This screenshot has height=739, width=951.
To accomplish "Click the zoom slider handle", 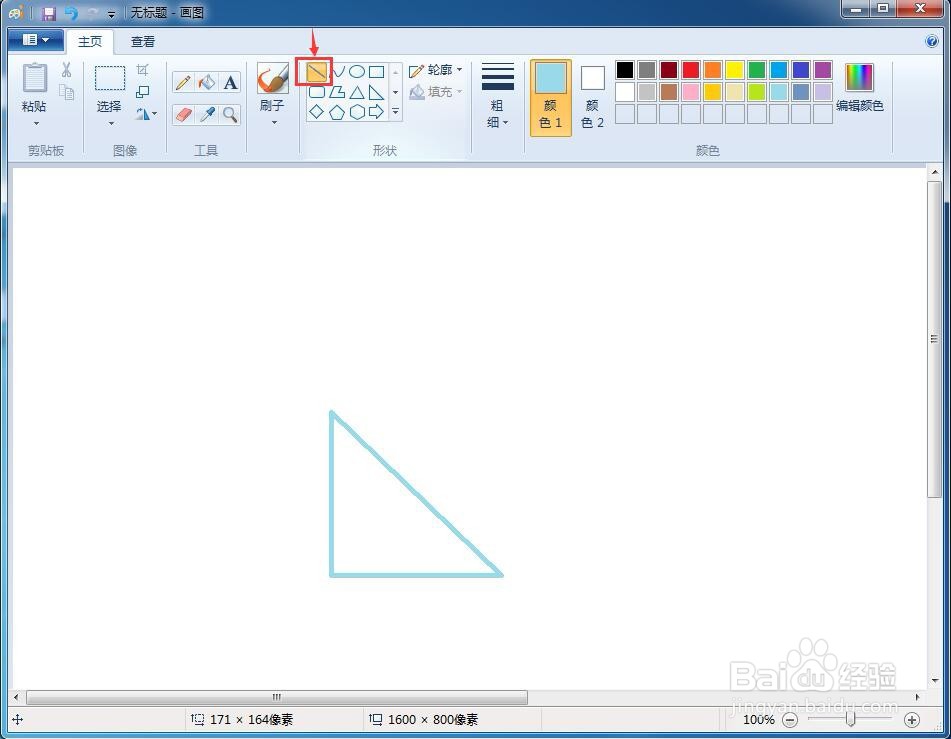I will tap(850, 720).
